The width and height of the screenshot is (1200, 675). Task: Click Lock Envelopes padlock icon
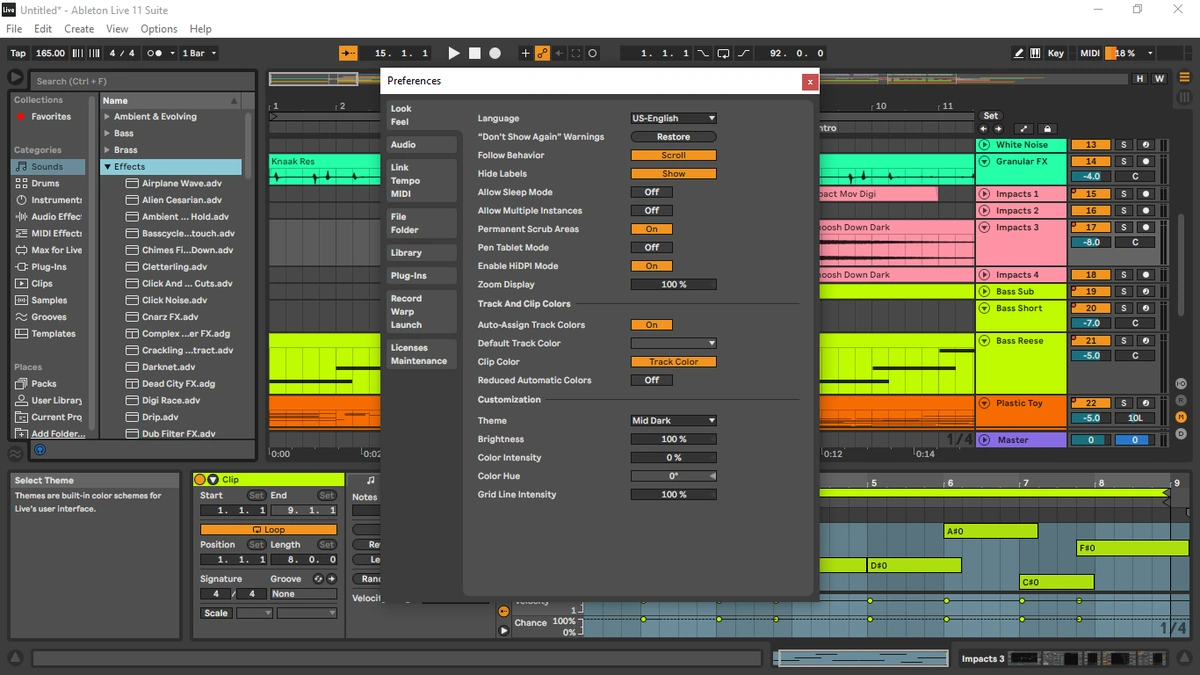[x=1047, y=129]
